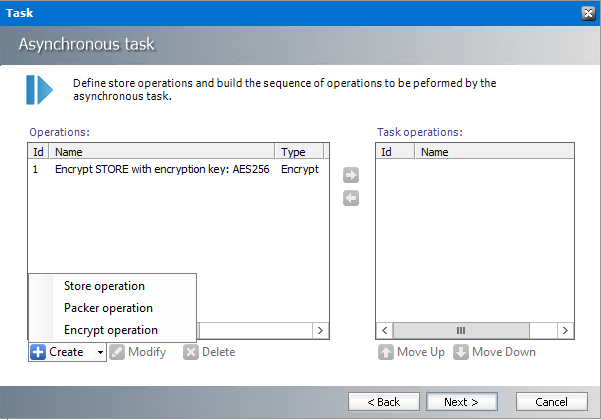Choose Store operation from the menu
The image size is (601, 420).
click(x=104, y=286)
